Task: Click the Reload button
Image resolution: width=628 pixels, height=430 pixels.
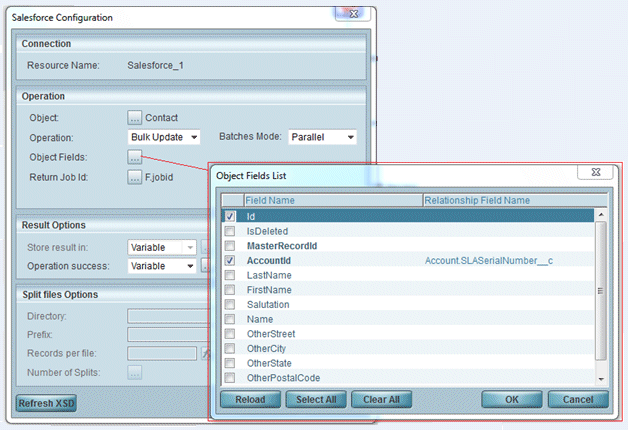Action: [250, 400]
